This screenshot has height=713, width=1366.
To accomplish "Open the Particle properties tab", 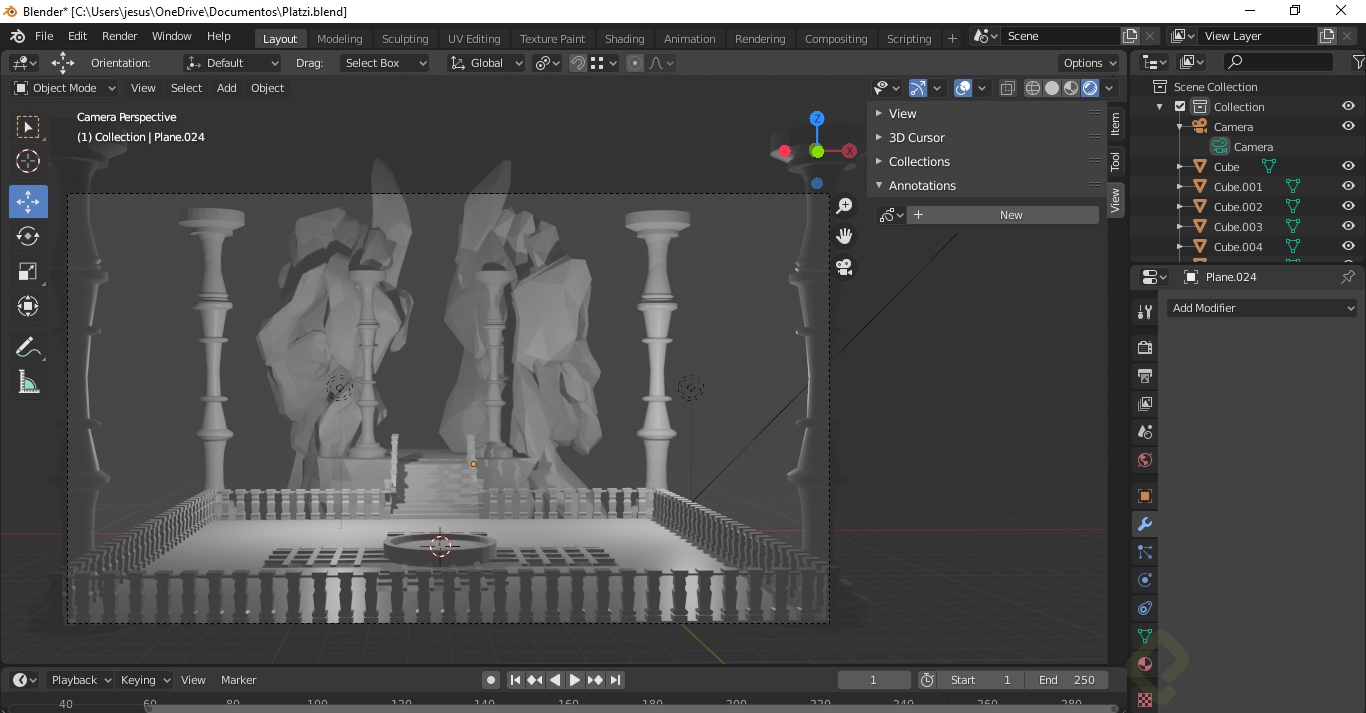I will point(1144,552).
